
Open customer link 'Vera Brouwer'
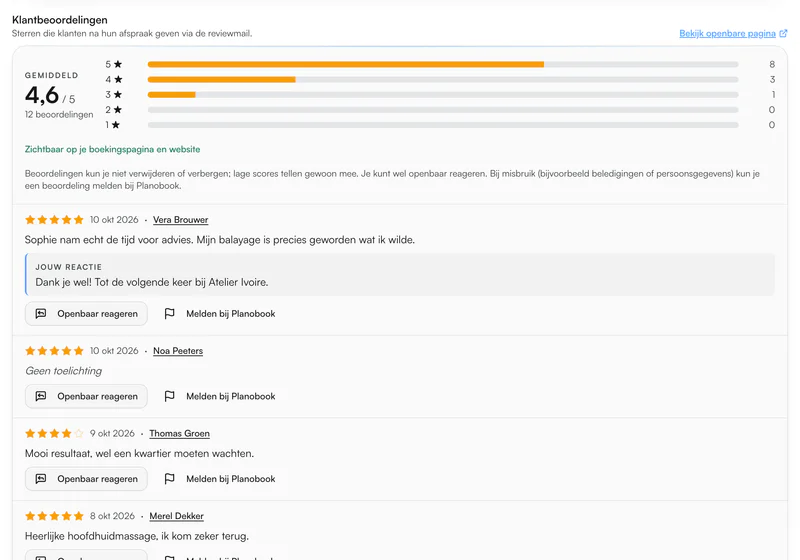(181, 220)
